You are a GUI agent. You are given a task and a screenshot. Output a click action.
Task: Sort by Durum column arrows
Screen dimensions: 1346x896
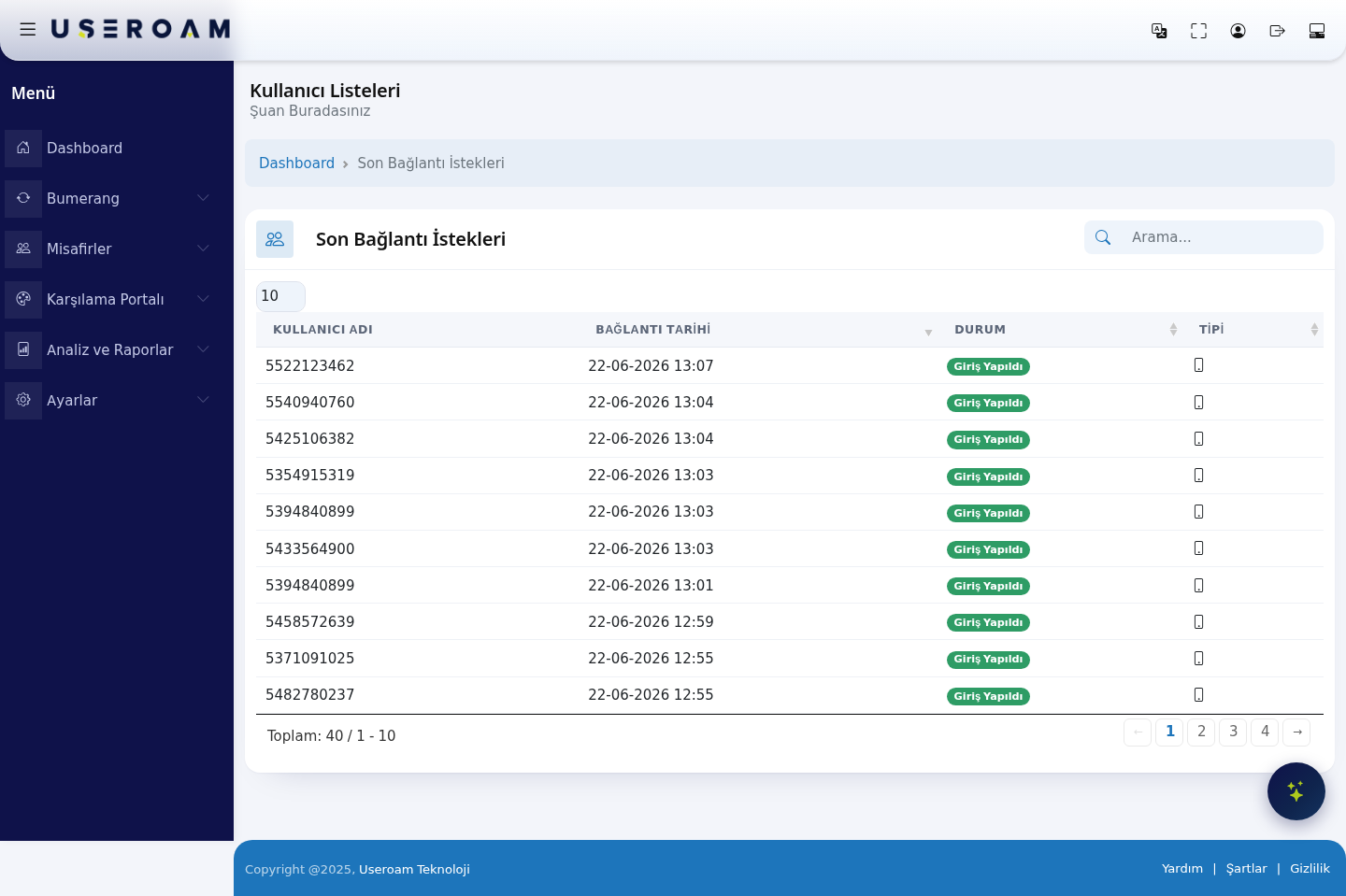coord(1173,330)
